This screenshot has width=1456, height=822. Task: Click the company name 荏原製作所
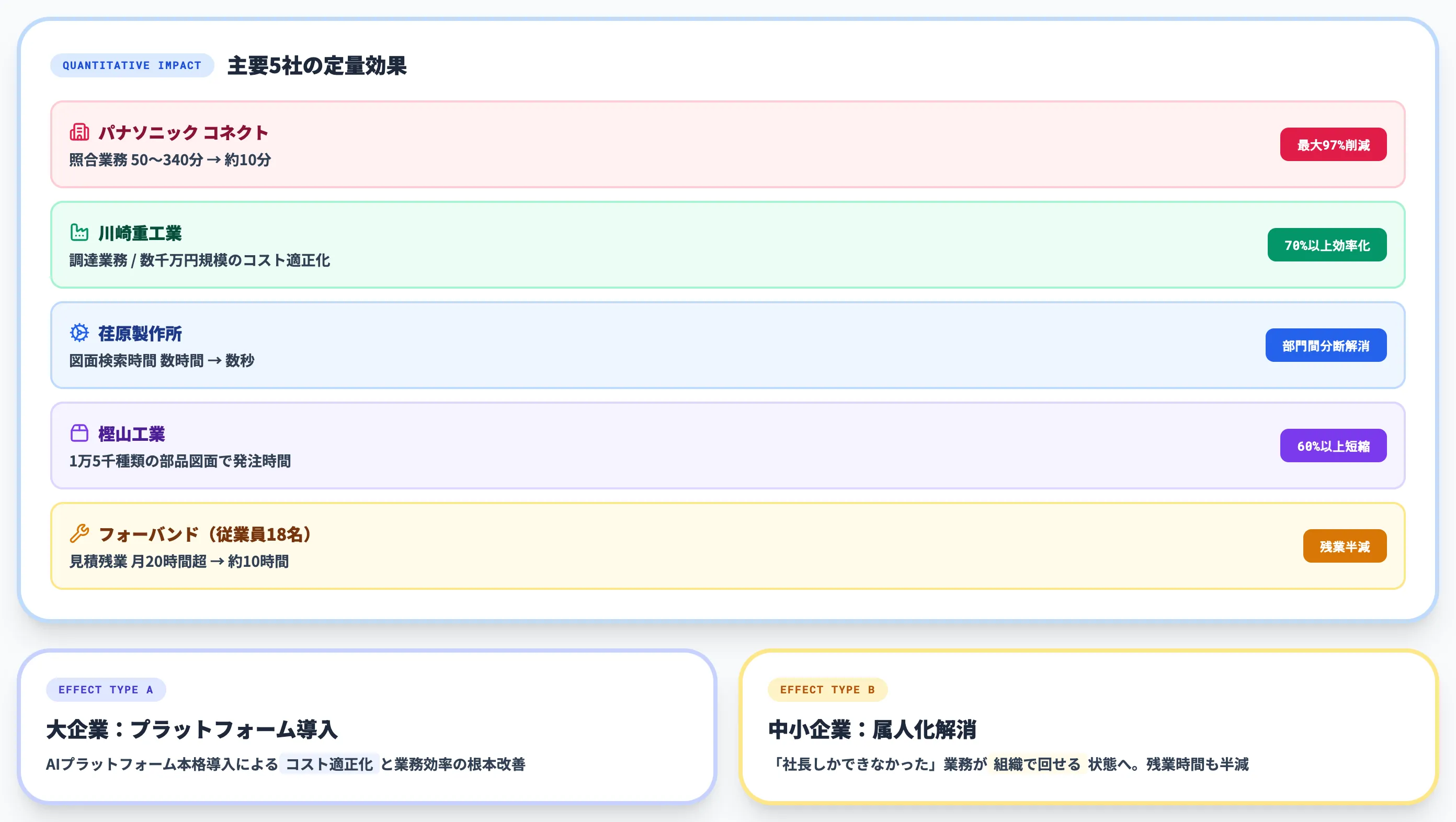point(140,333)
